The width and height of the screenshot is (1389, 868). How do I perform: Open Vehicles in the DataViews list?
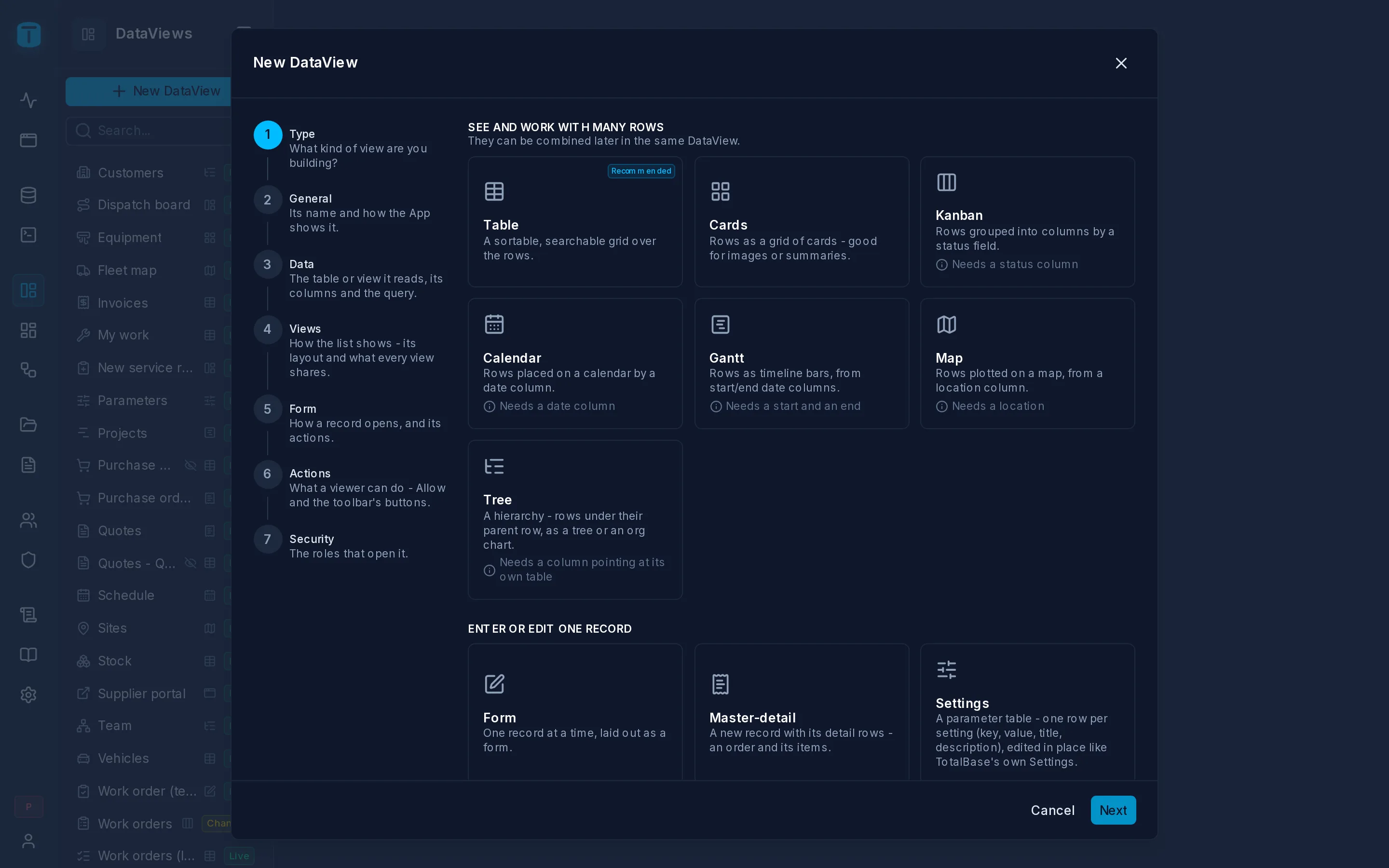click(x=149, y=759)
